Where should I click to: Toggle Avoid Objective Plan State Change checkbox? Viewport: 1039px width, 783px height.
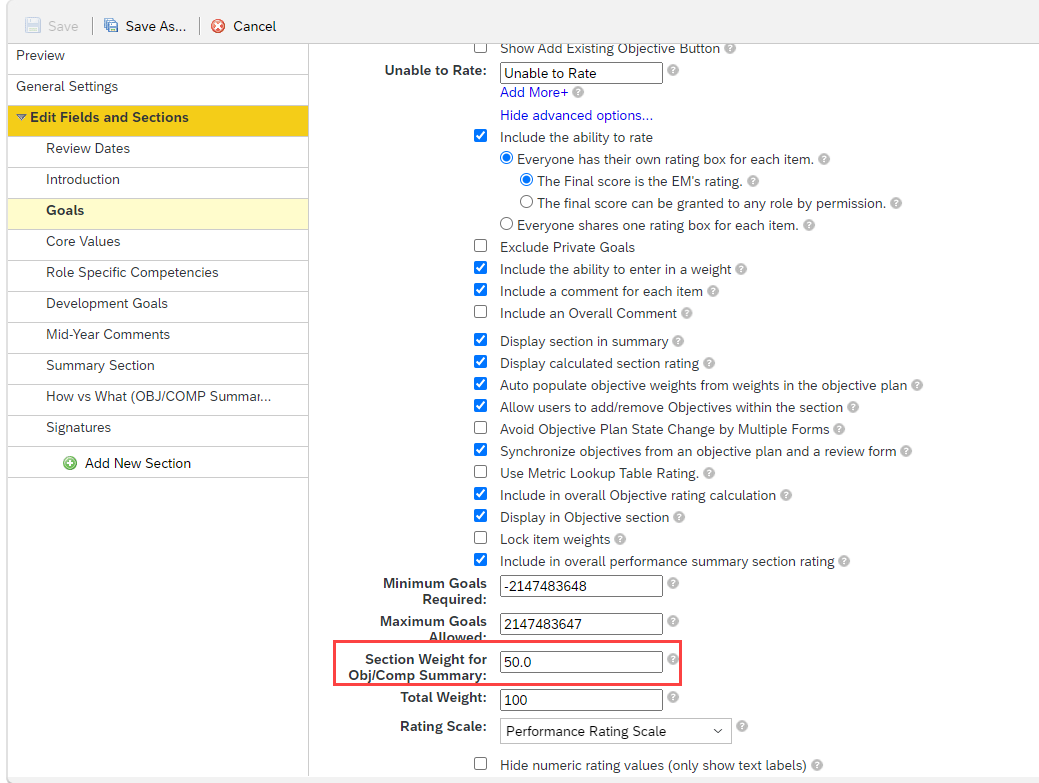(480, 428)
